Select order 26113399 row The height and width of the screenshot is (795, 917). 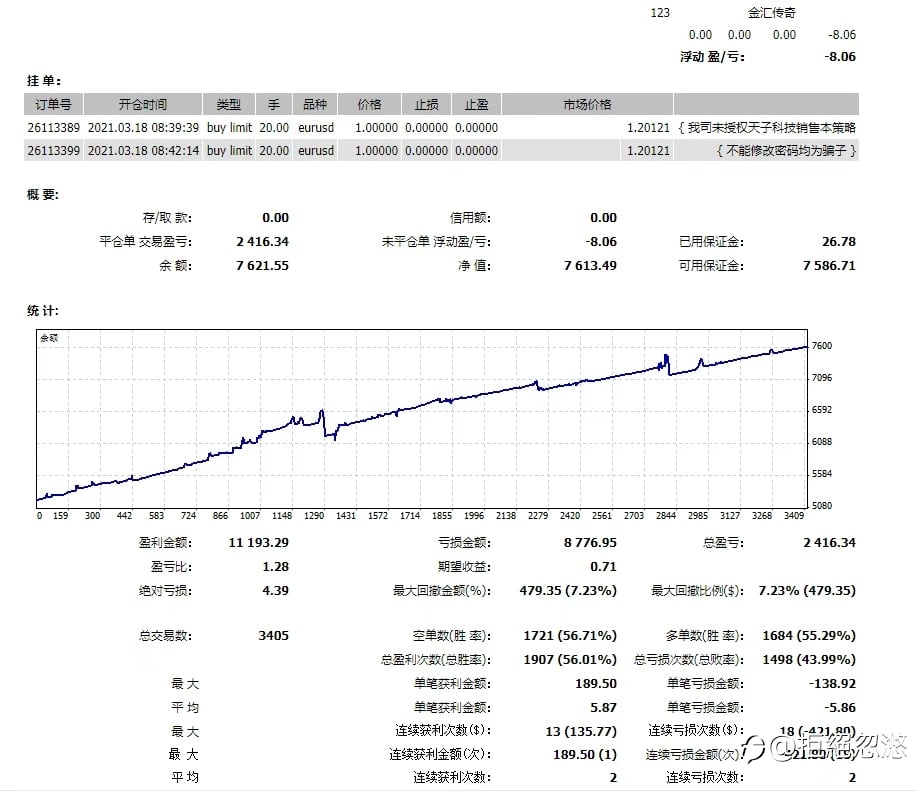[442, 150]
